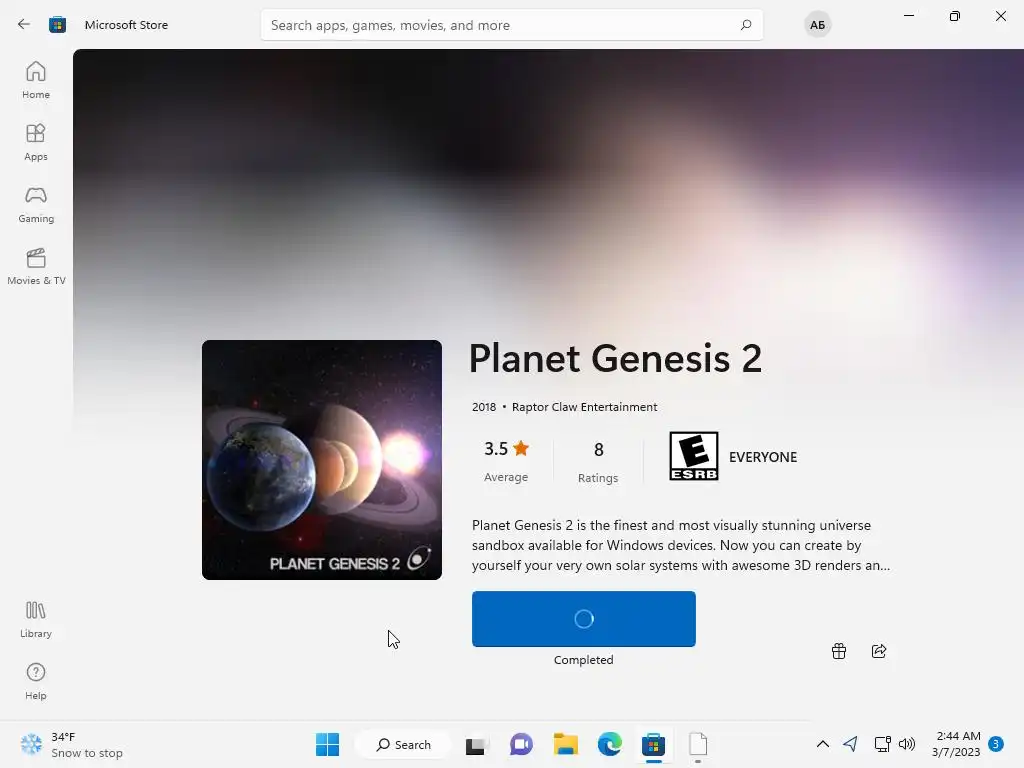Open Help in the sidebar
Image resolution: width=1024 pixels, height=768 pixels.
click(x=36, y=681)
